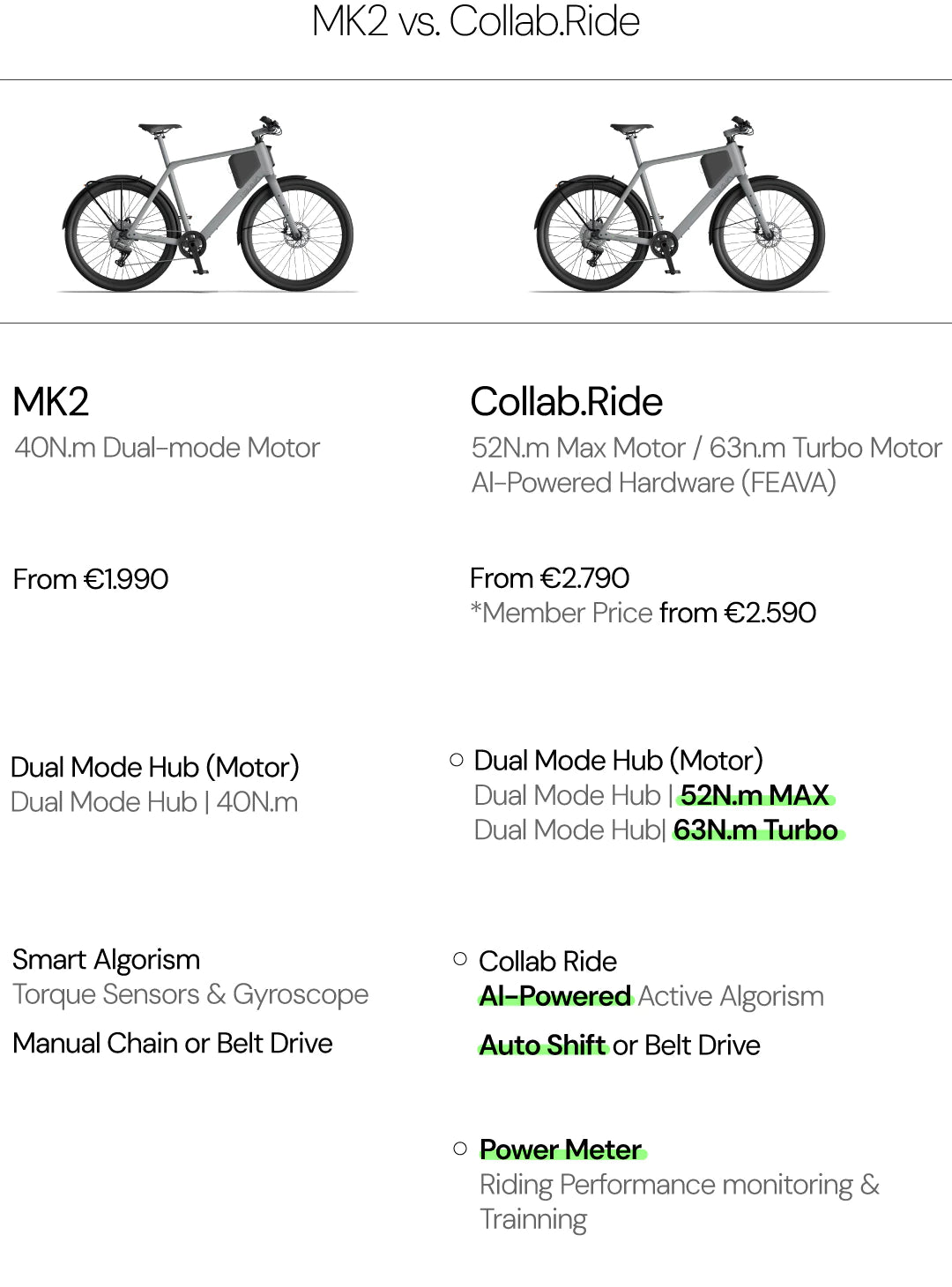Click the AI-Powered Hardware (FEAVA) subtitle
The image size is (952, 1287).
click(653, 483)
